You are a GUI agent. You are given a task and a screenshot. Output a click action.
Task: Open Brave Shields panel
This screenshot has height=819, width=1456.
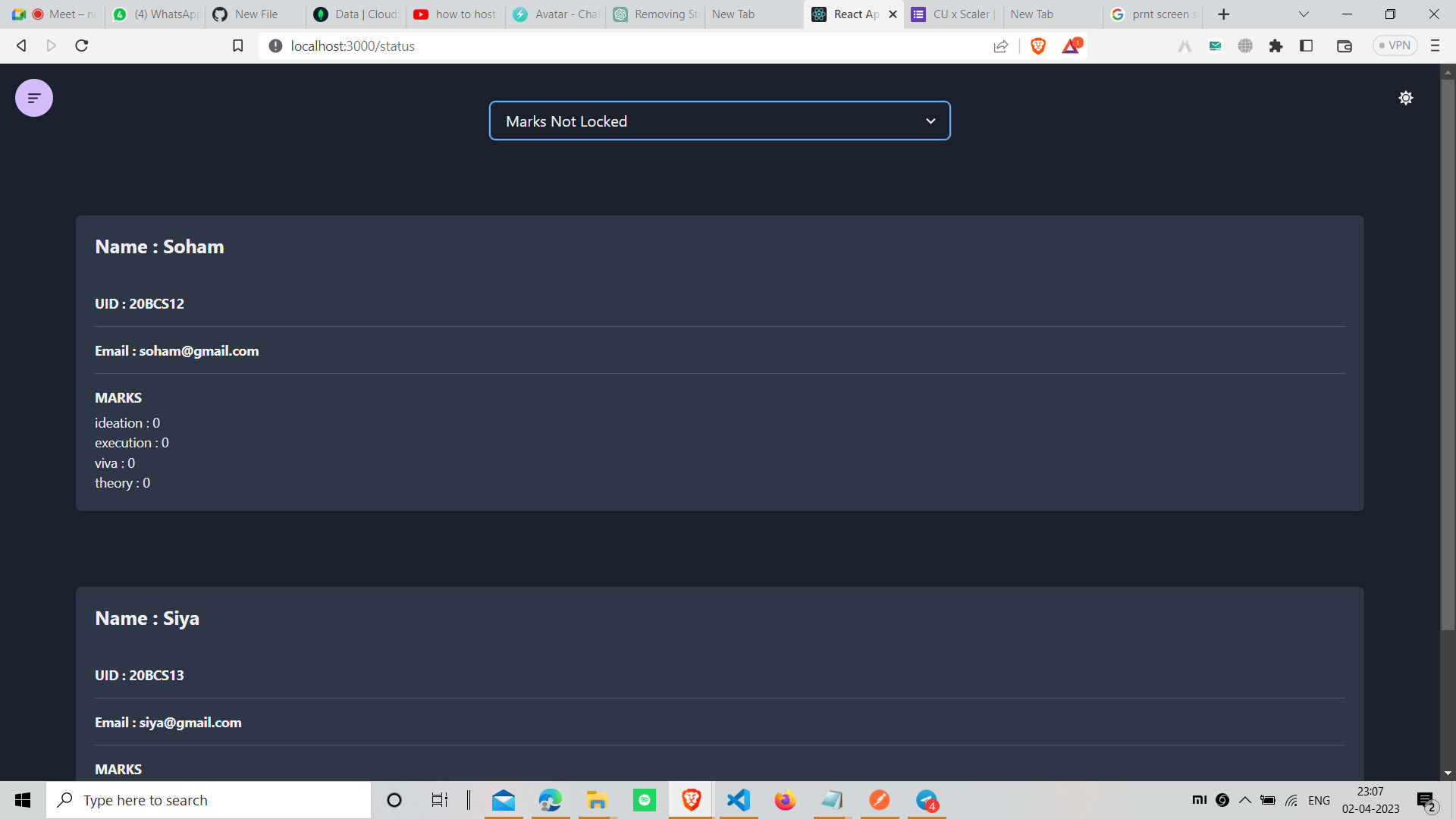pos(1038,45)
